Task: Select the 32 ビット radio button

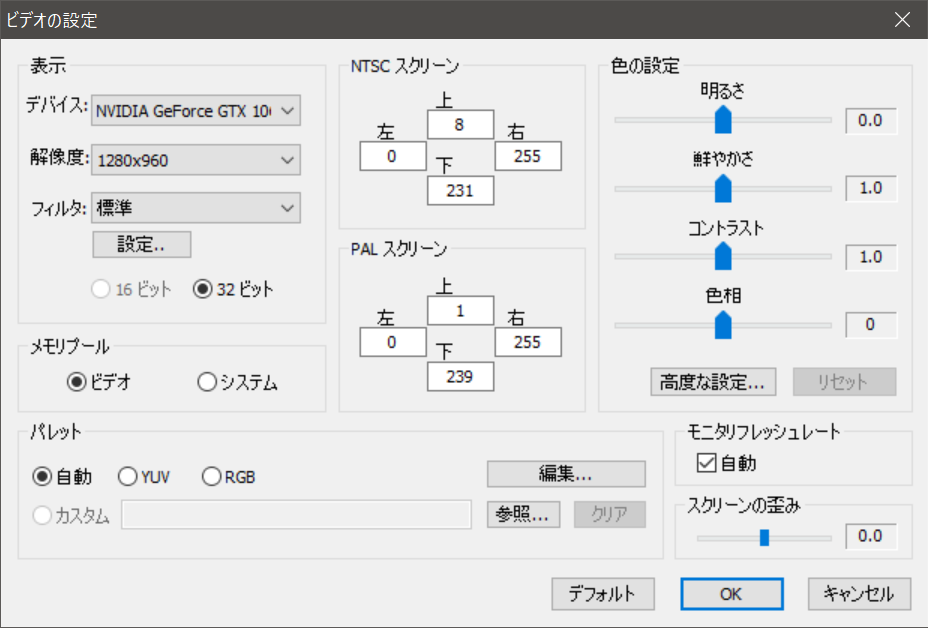Action: [201, 289]
